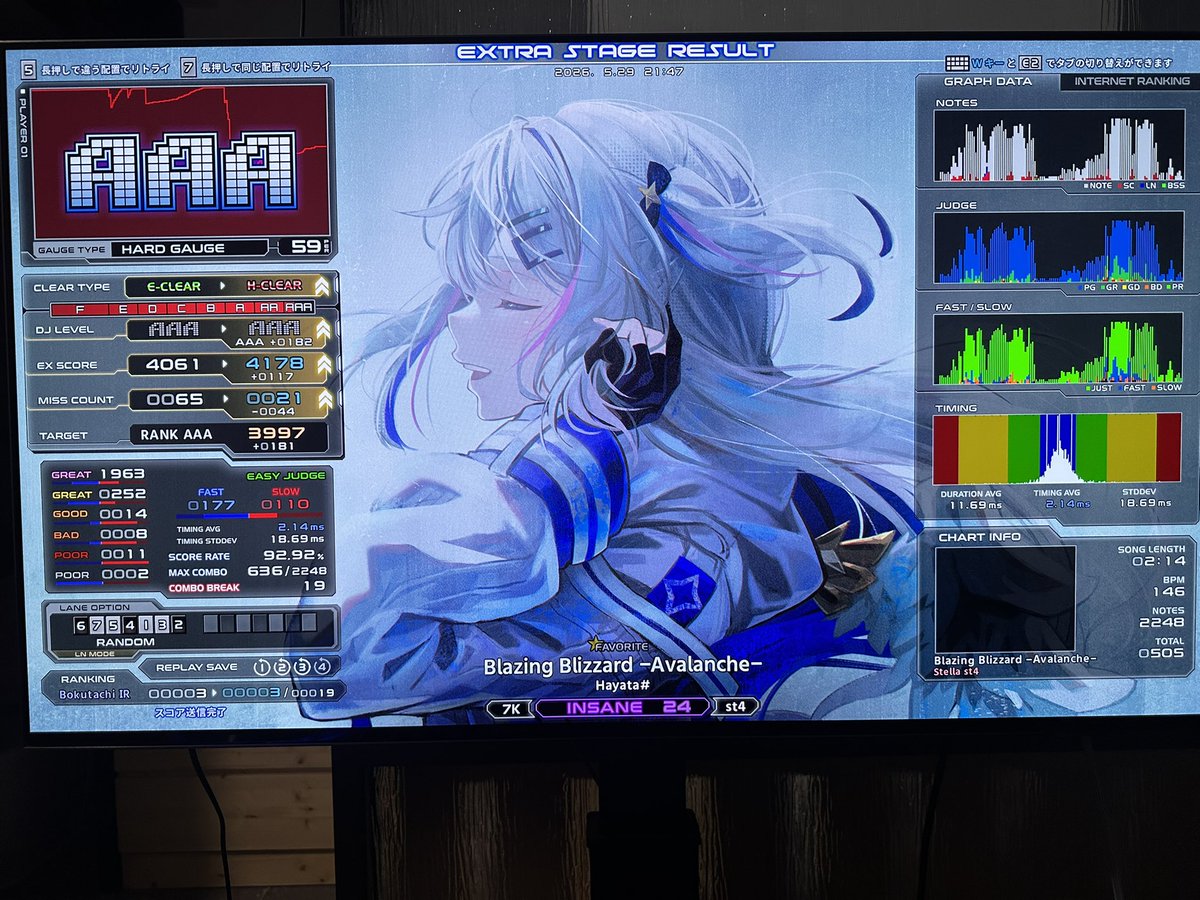Image resolution: width=1200 pixels, height=900 pixels.
Task: Click the FAST / SLOW graph
Action: 1059,350
